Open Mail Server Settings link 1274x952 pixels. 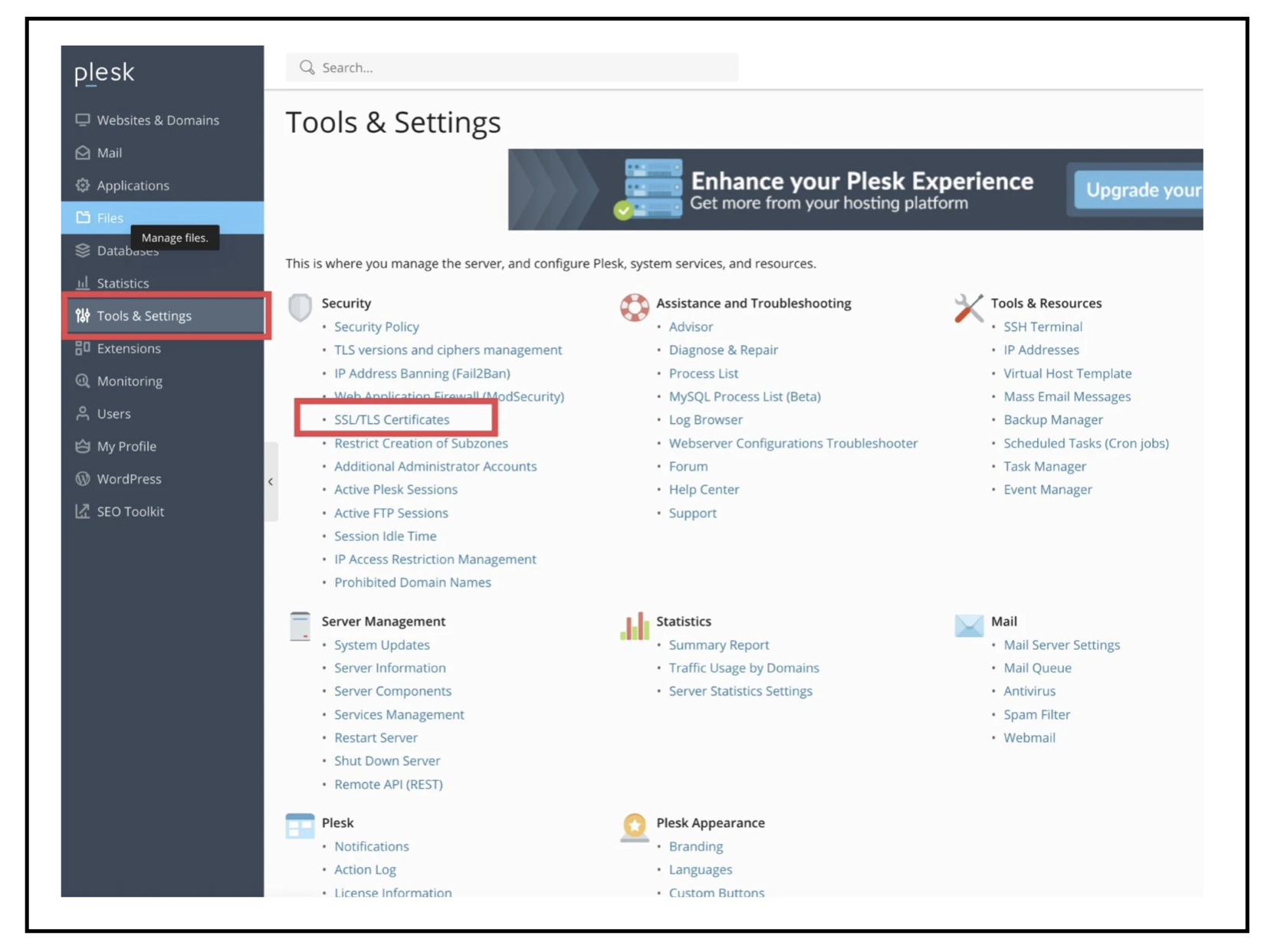coord(1062,645)
